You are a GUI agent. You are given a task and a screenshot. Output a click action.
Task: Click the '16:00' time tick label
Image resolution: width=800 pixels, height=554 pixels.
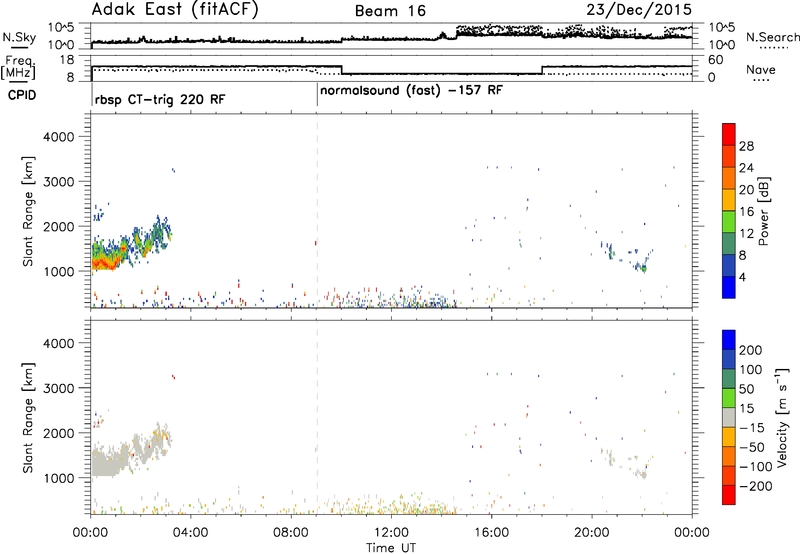(x=491, y=533)
